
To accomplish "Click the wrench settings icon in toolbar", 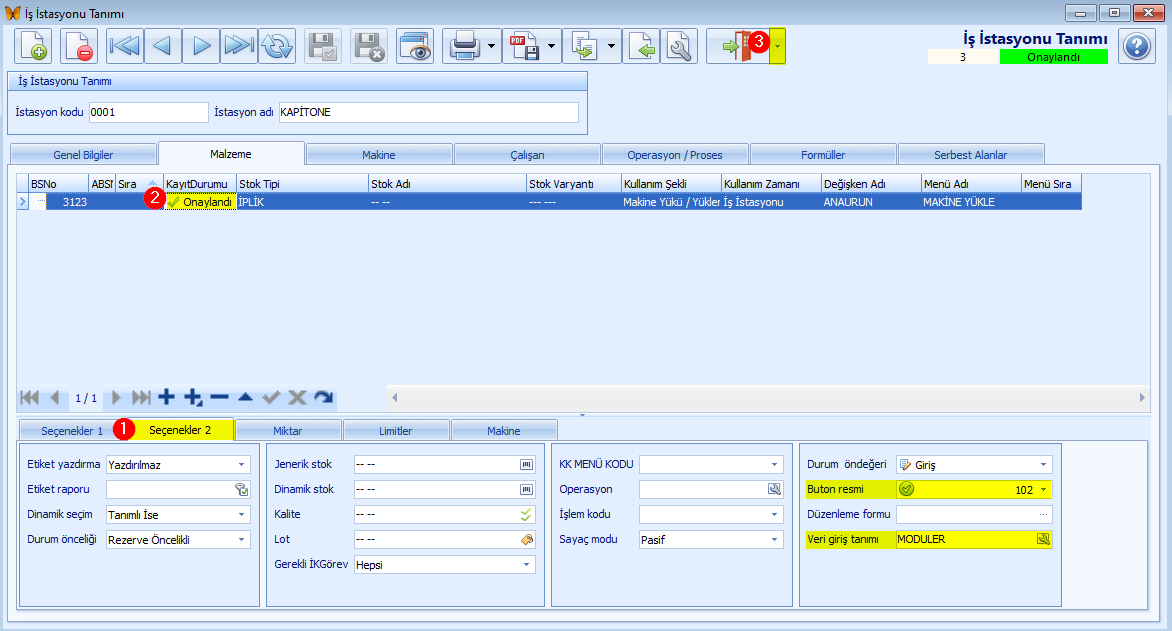I will (679, 46).
